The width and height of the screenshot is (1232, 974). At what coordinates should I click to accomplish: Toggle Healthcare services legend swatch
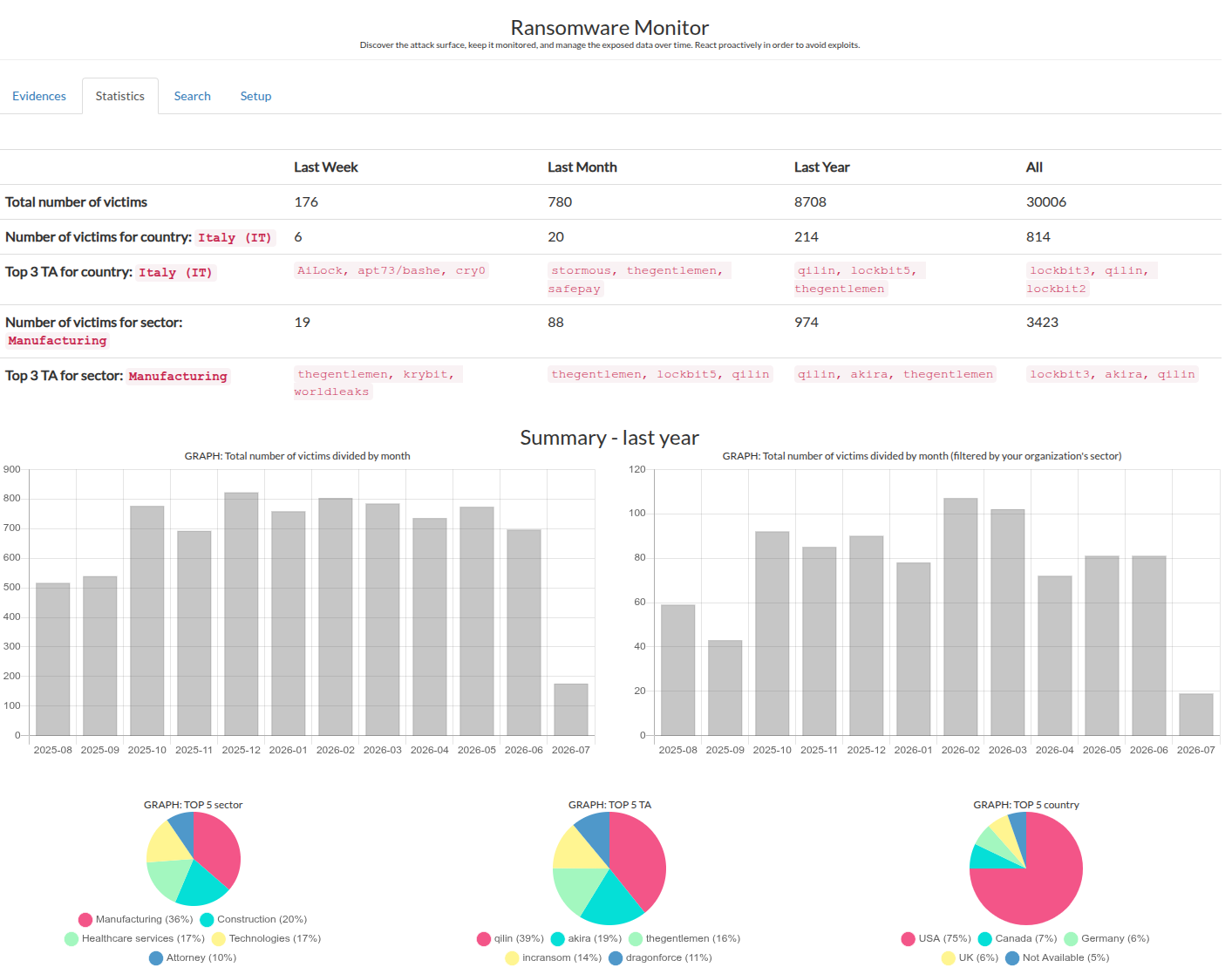(x=71, y=939)
